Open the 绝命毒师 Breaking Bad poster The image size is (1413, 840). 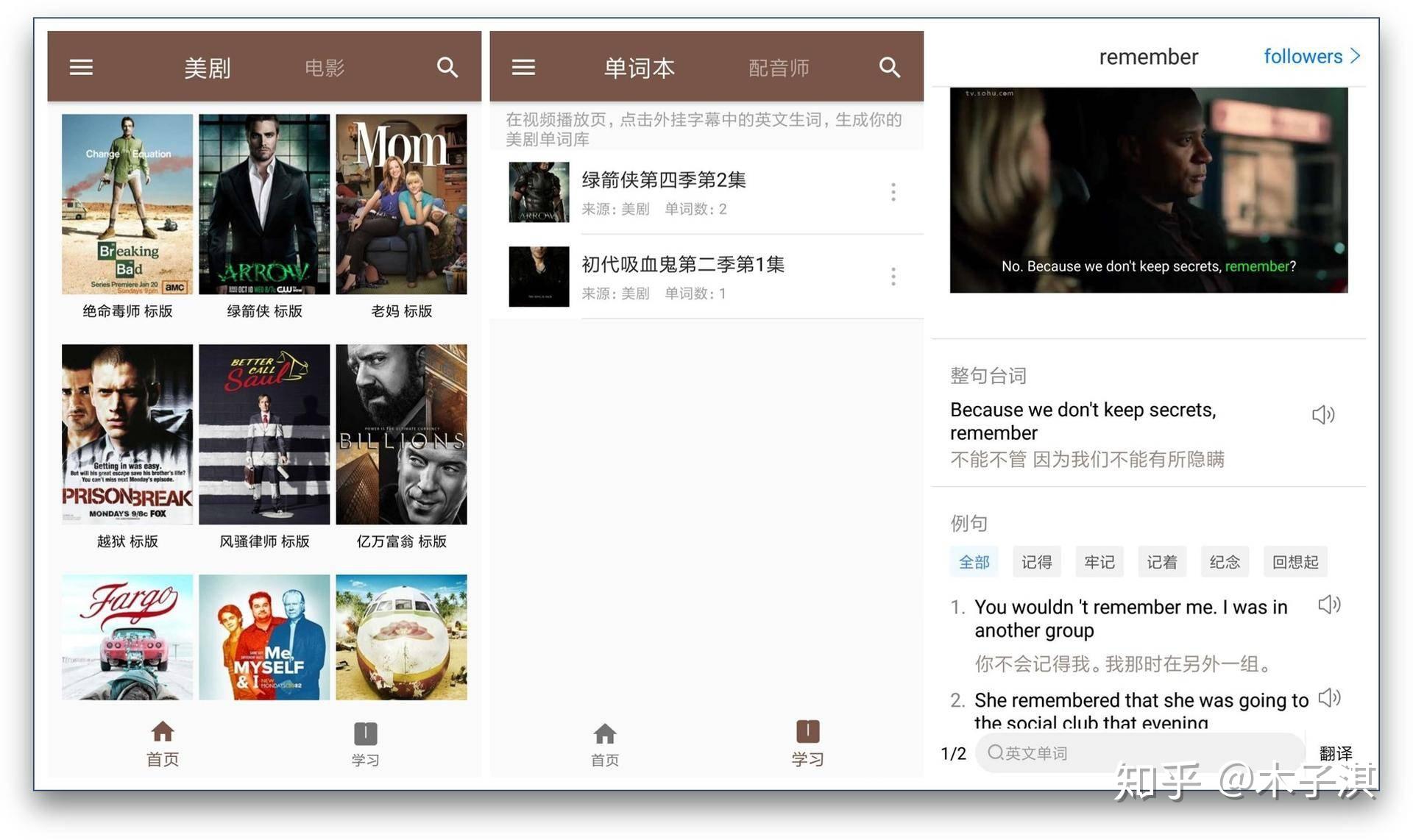point(127,204)
